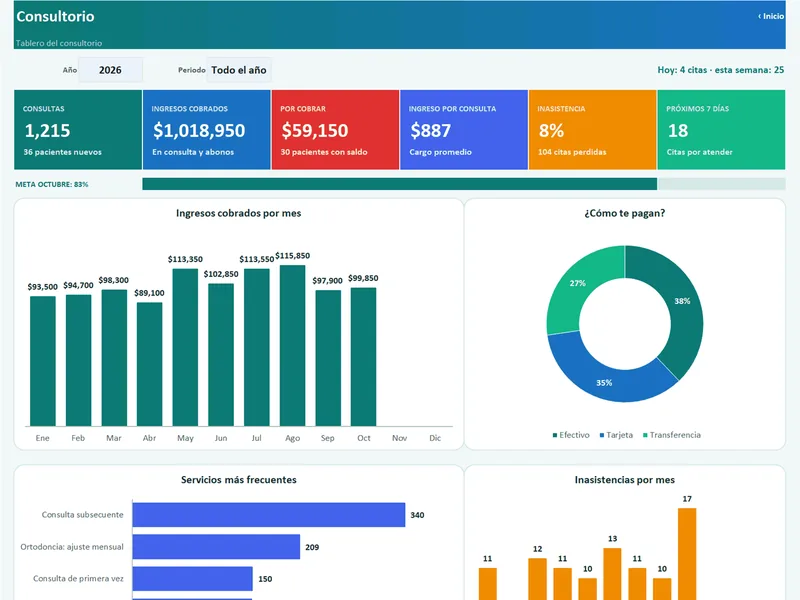
Task: Select the Ingreso por Consulta $887 card
Action: pyautogui.click(x=464, y=130)
